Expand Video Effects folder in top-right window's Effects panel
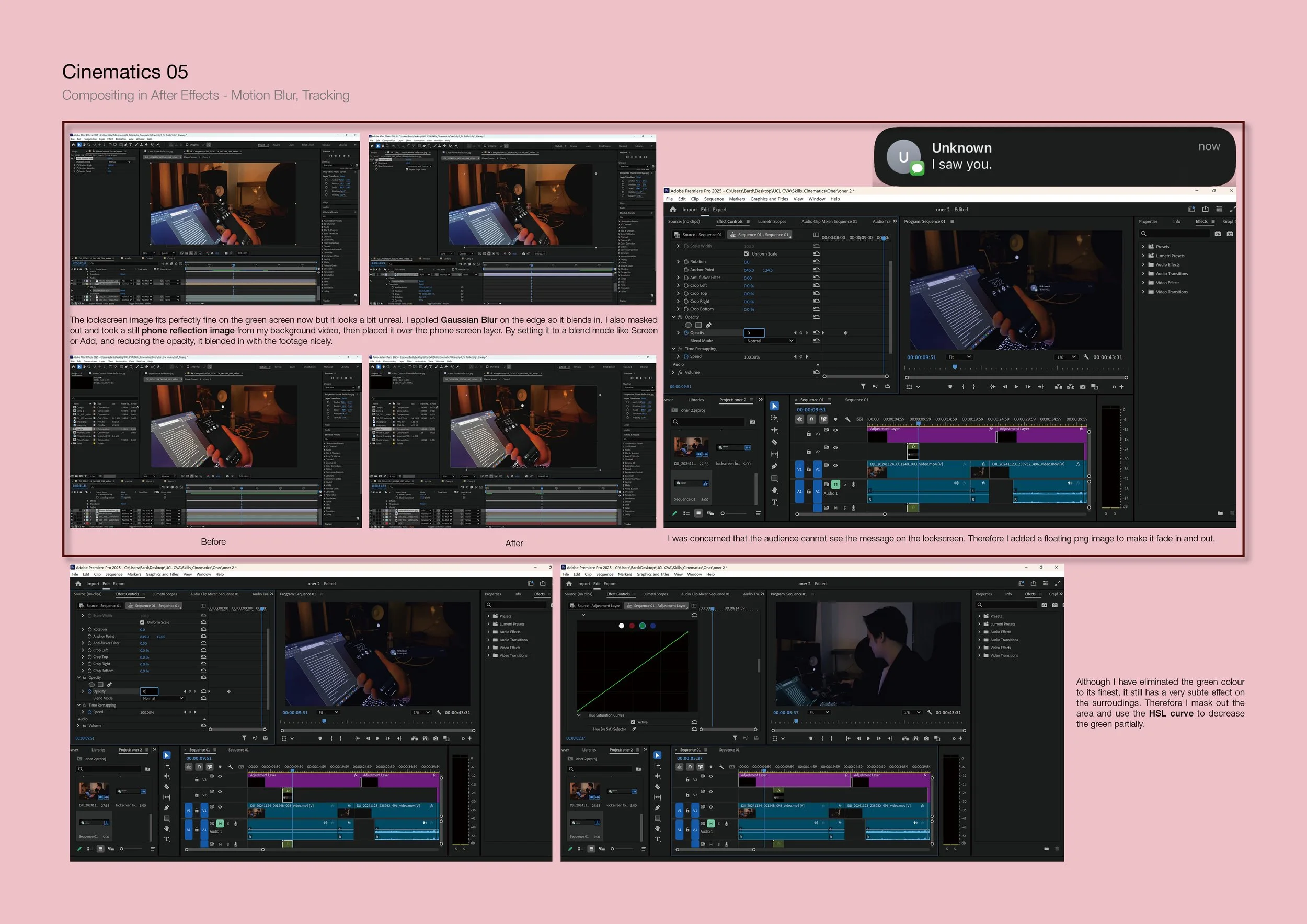1307x924 pixels. pos(1143,283)
